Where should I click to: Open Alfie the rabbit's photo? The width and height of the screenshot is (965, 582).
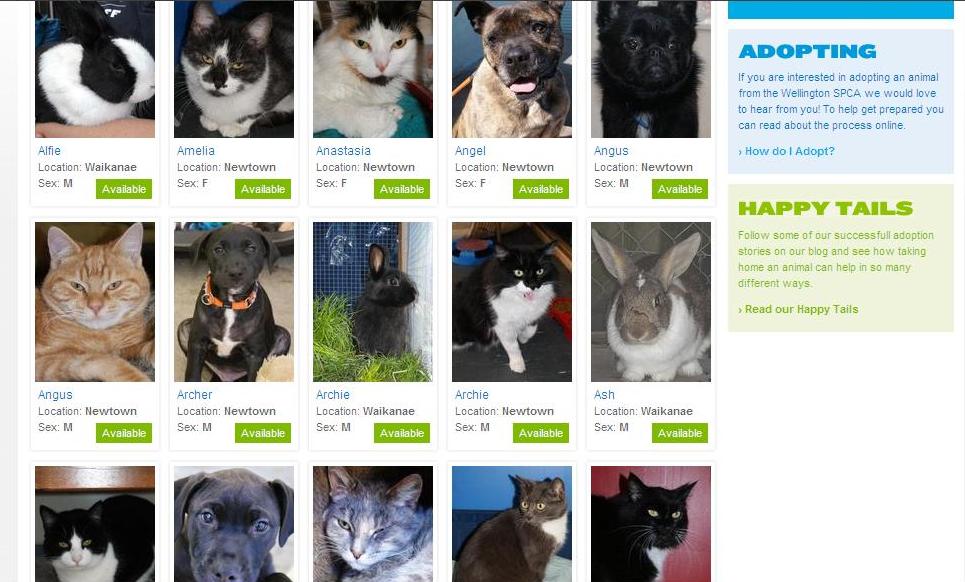pyautogui.click(x=95, y=69)
